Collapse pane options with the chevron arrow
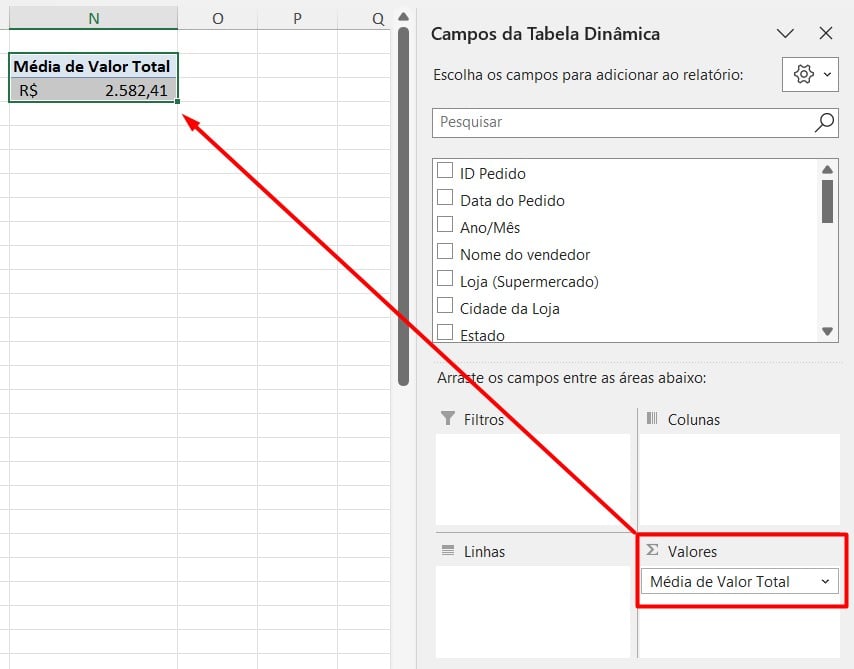 click(x=785, y=33)
